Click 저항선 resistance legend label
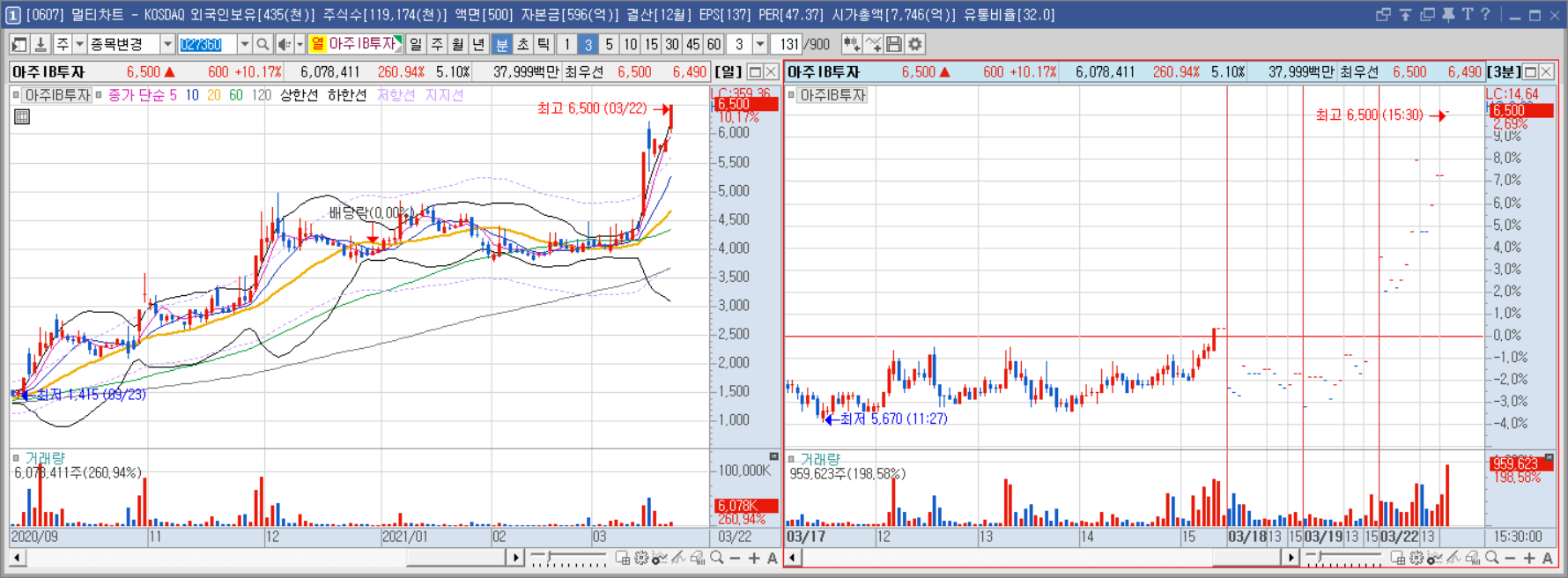The height and width of the screenshot is (578, 1568). (x=396, y=95)
